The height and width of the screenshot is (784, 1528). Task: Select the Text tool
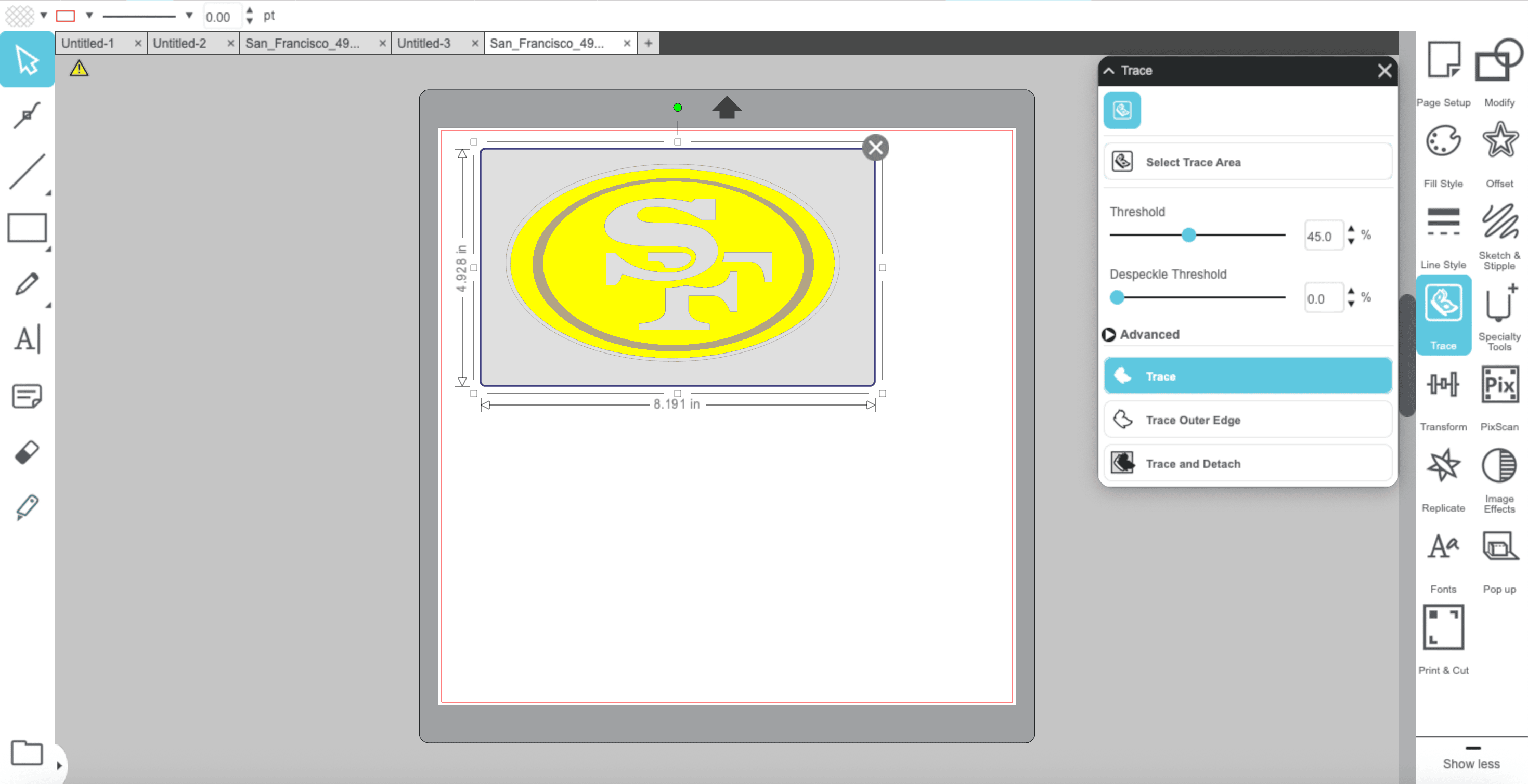(x=26, y=338)
